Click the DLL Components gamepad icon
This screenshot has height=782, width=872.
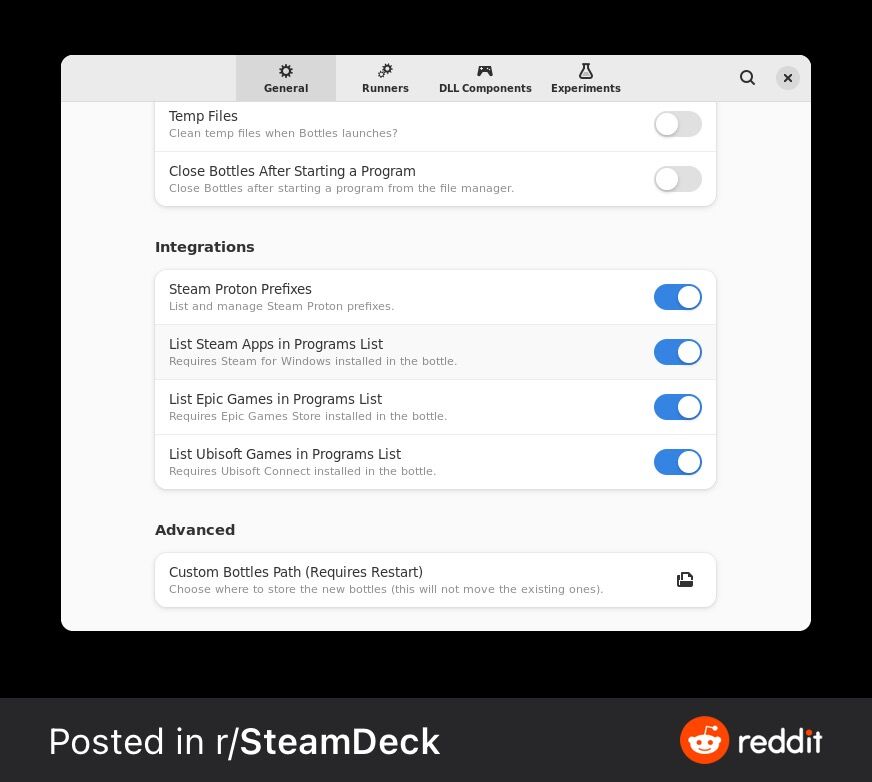click(485, 71)
